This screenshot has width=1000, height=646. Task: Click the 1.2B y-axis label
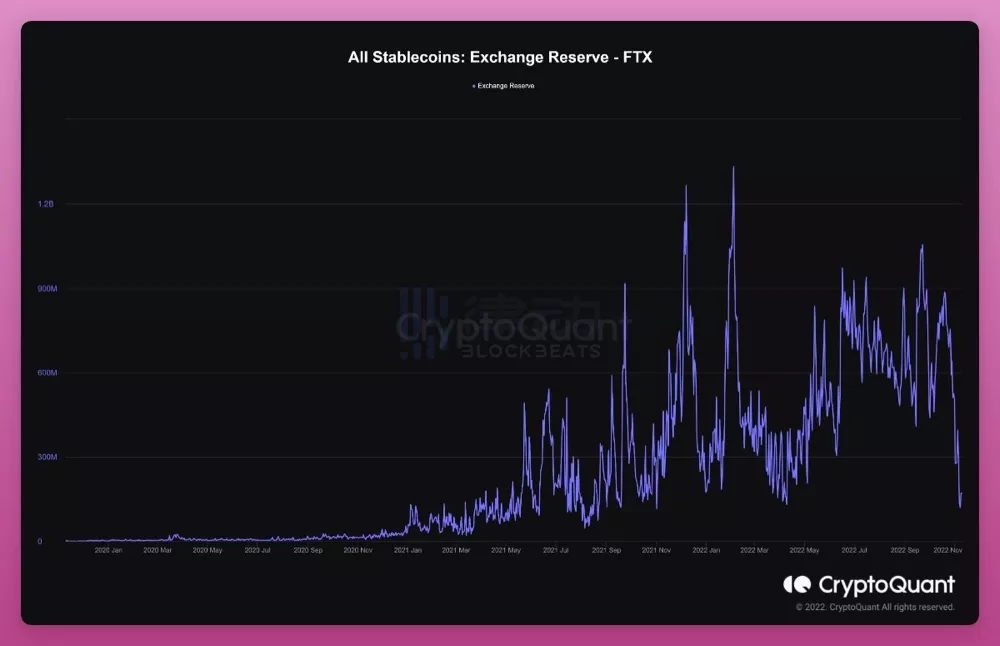[46, 204]
